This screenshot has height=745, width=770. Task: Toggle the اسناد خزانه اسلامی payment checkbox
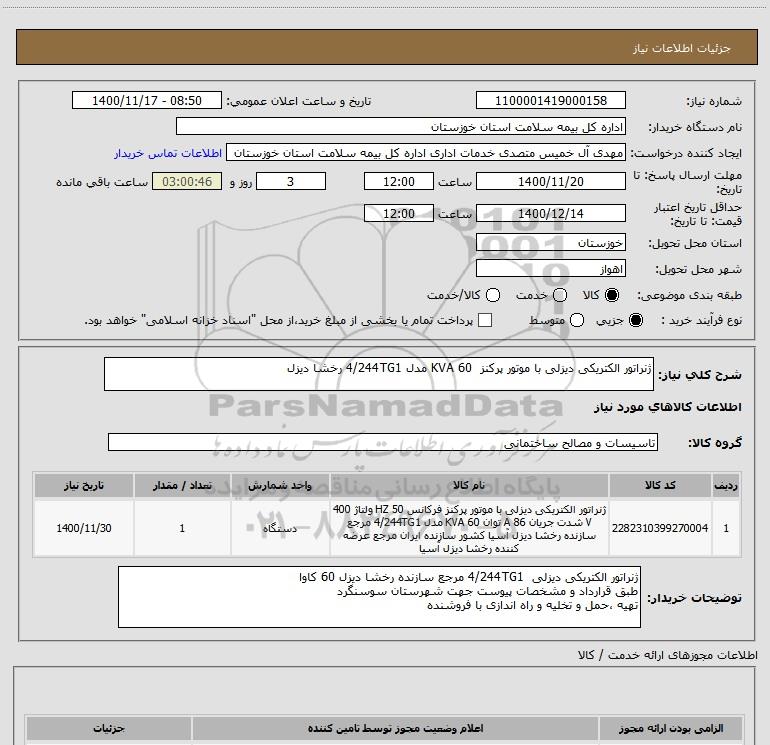485,320
